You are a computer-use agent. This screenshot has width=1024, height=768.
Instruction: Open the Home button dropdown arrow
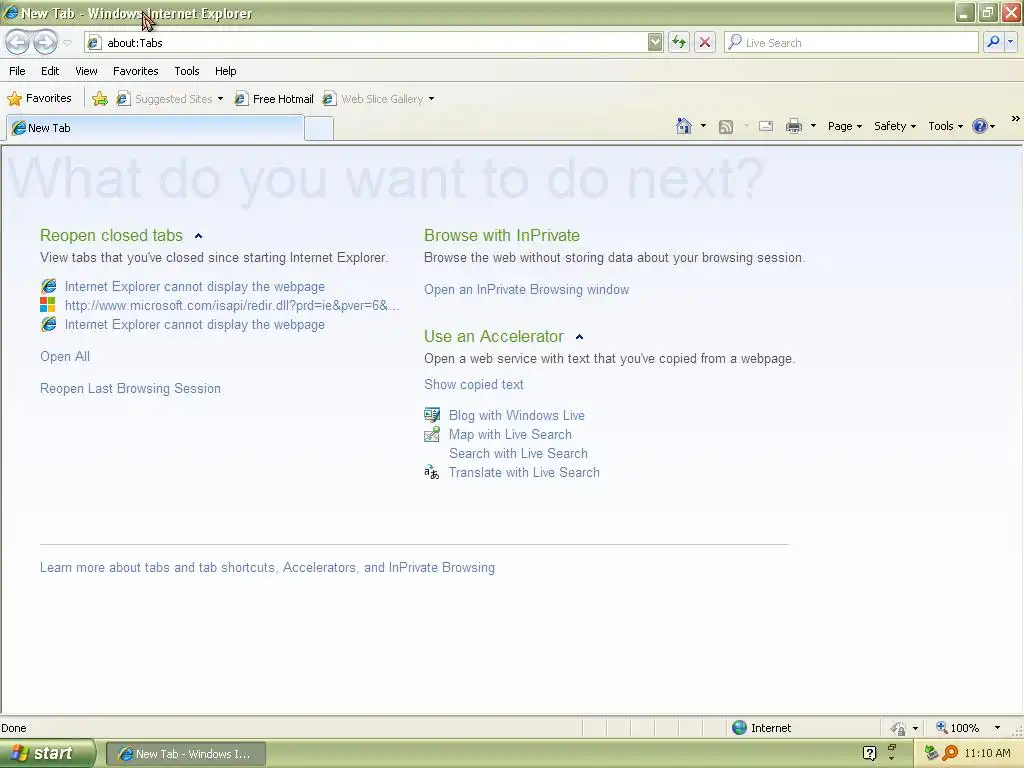pos(703,126)
